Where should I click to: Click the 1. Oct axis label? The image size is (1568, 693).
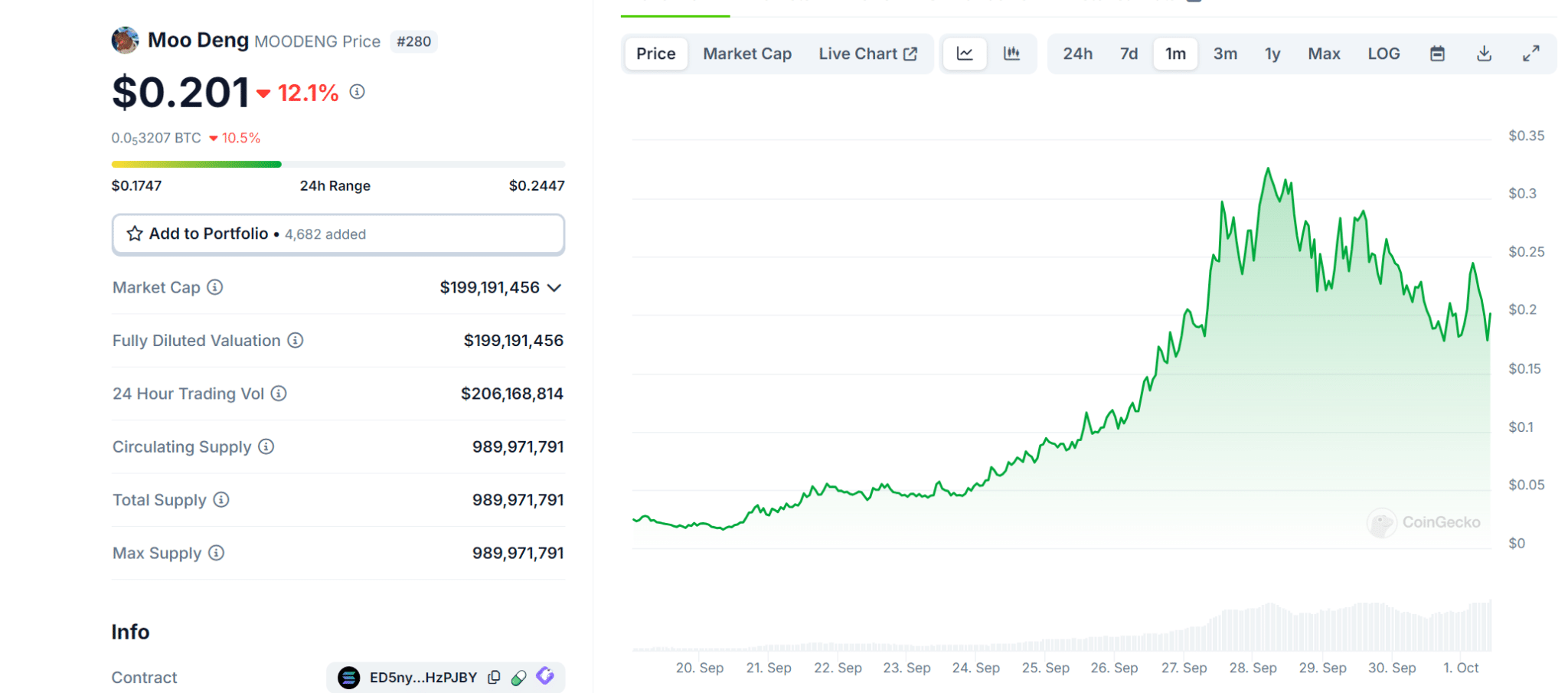pos(1461,668)
